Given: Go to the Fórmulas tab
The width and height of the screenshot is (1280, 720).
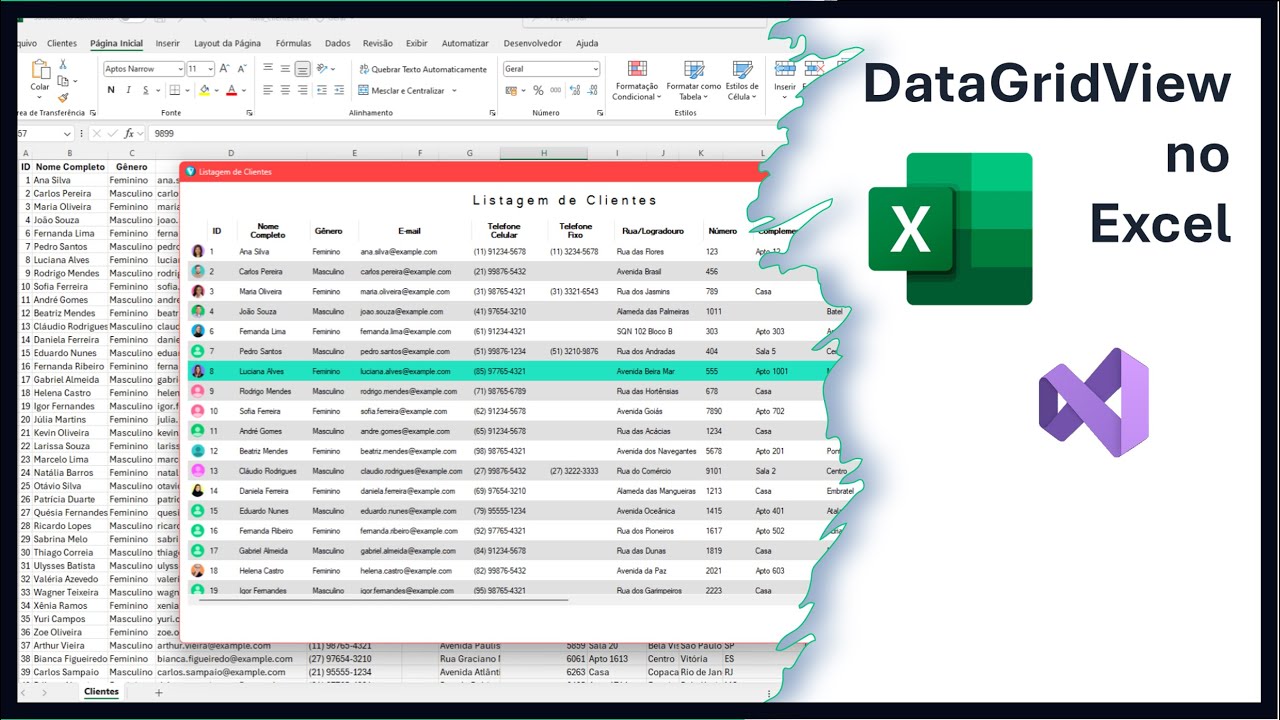Looking at the screenshot, I should [x=293, y=43].
